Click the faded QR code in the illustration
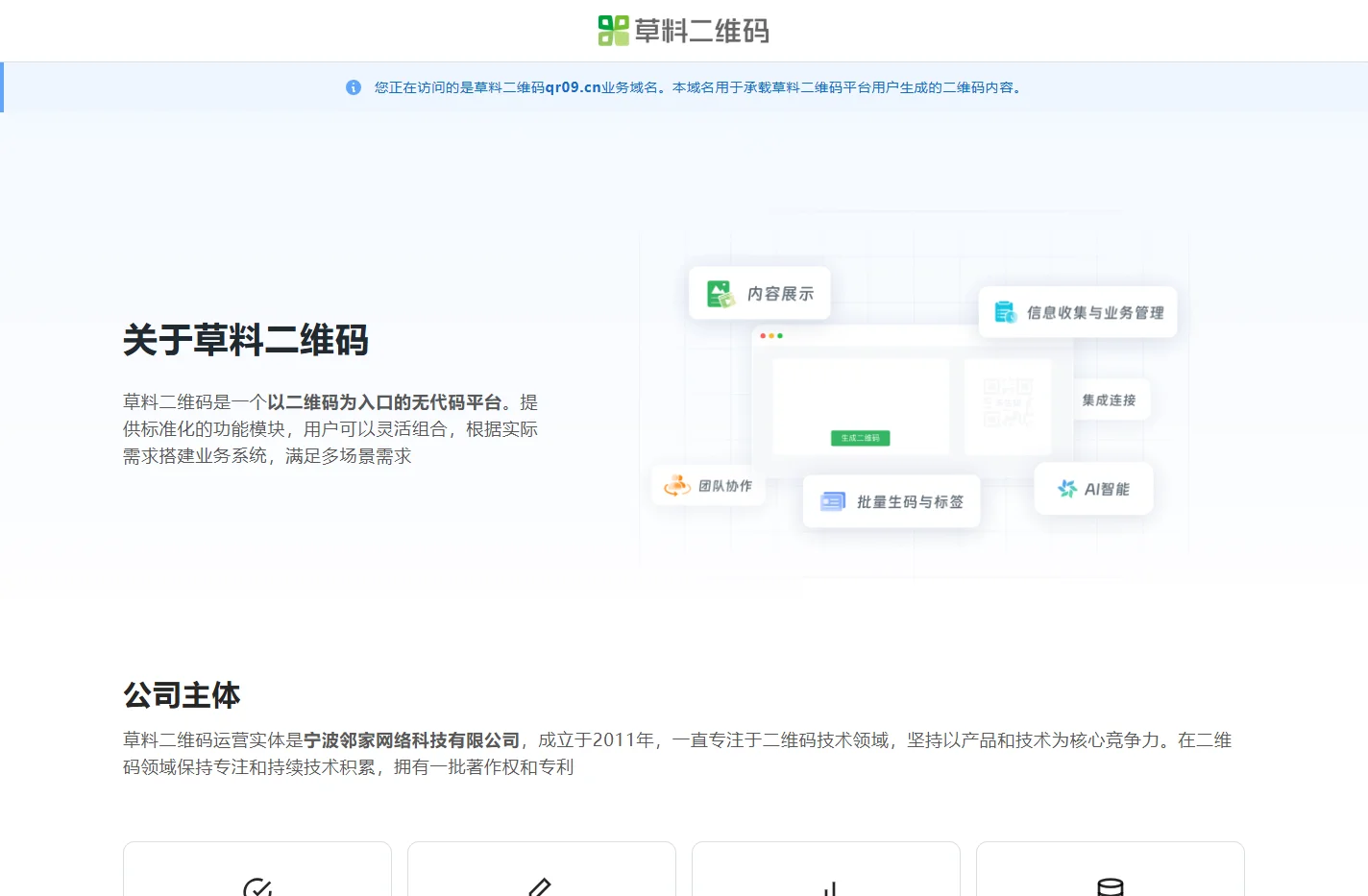The height and width of the screenshot is (896, 1368). coord(1007,402)
